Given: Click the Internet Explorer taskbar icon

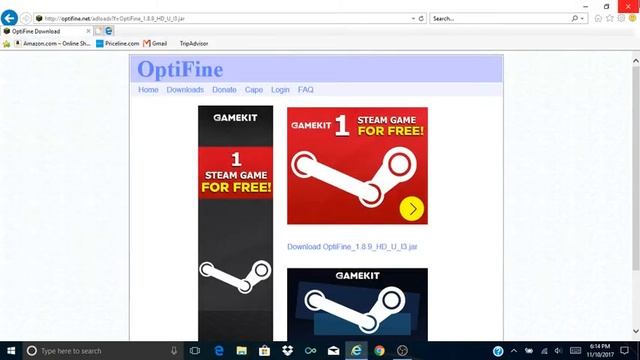Looking at the screenshot, I should click(356, 351).
